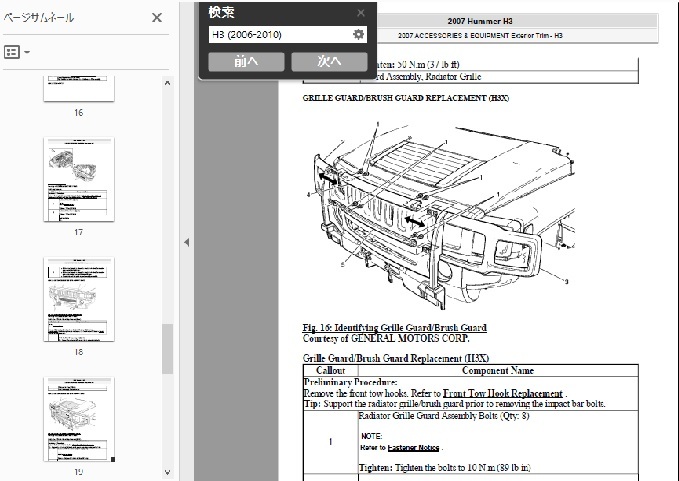Click the ページサムネール panel title
This screenshot has height=481, width=679.
[39, 18]
